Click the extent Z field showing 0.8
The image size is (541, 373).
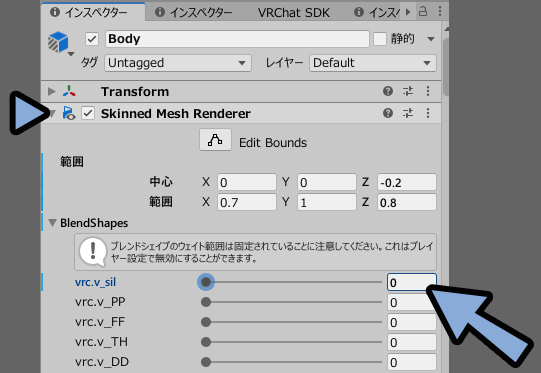coord(407,202)
